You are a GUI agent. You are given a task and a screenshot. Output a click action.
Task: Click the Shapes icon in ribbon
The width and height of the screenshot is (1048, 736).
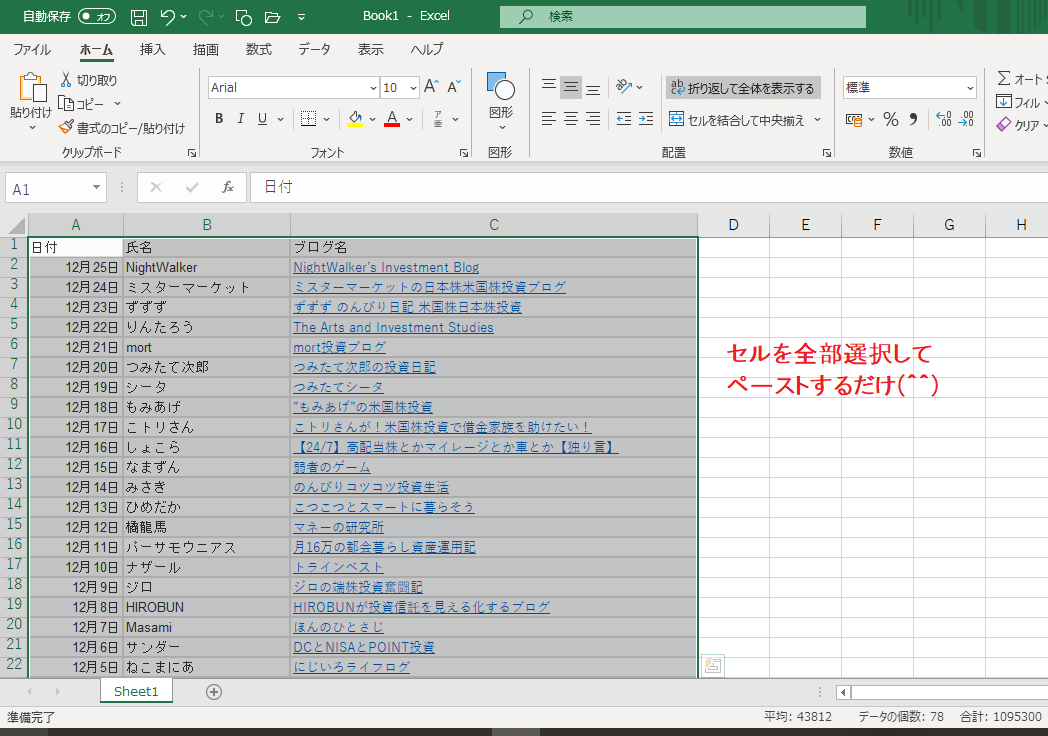(501, 86)
